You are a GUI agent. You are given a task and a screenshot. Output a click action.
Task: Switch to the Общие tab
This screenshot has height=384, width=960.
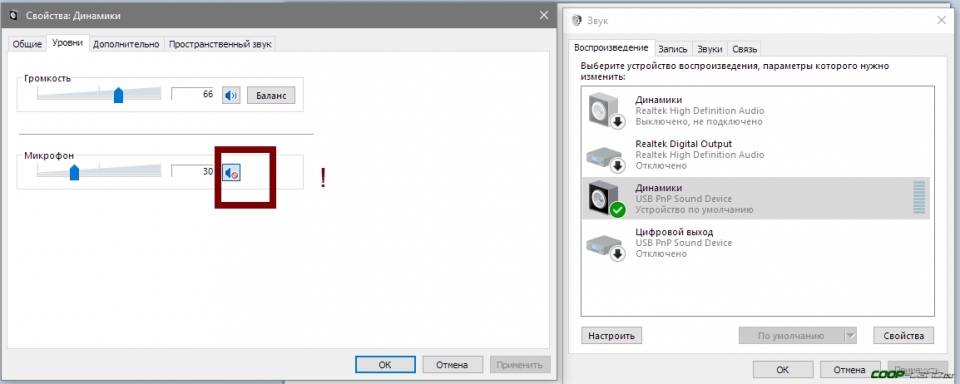pyautogui.click(x=27, y=44)
